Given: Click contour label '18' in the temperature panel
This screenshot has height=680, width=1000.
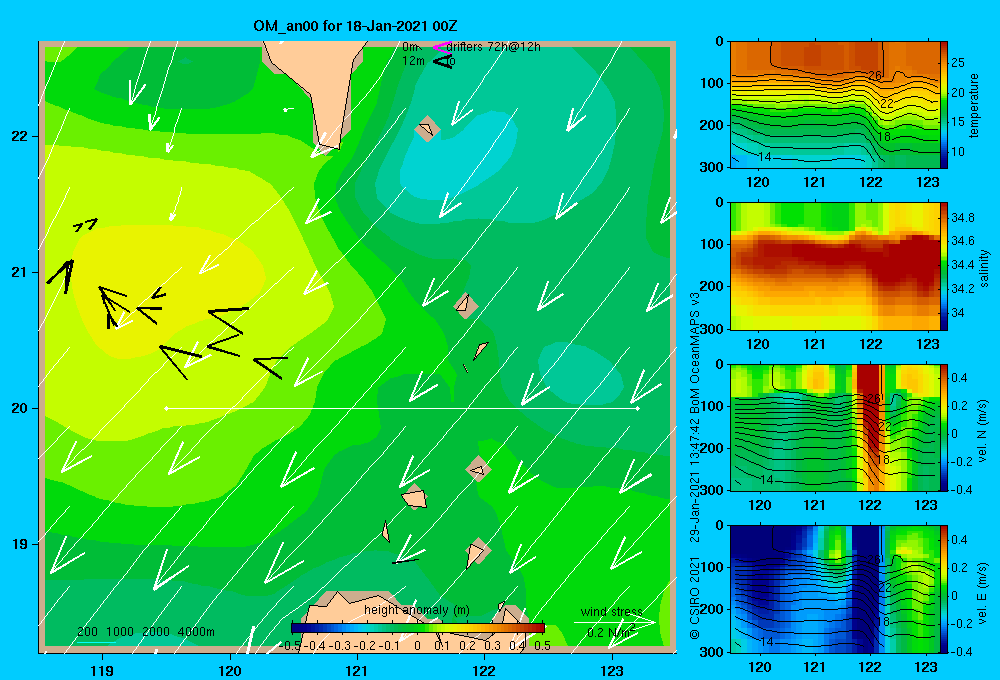Looking at the screenshot, I should [x=884, y=137].
